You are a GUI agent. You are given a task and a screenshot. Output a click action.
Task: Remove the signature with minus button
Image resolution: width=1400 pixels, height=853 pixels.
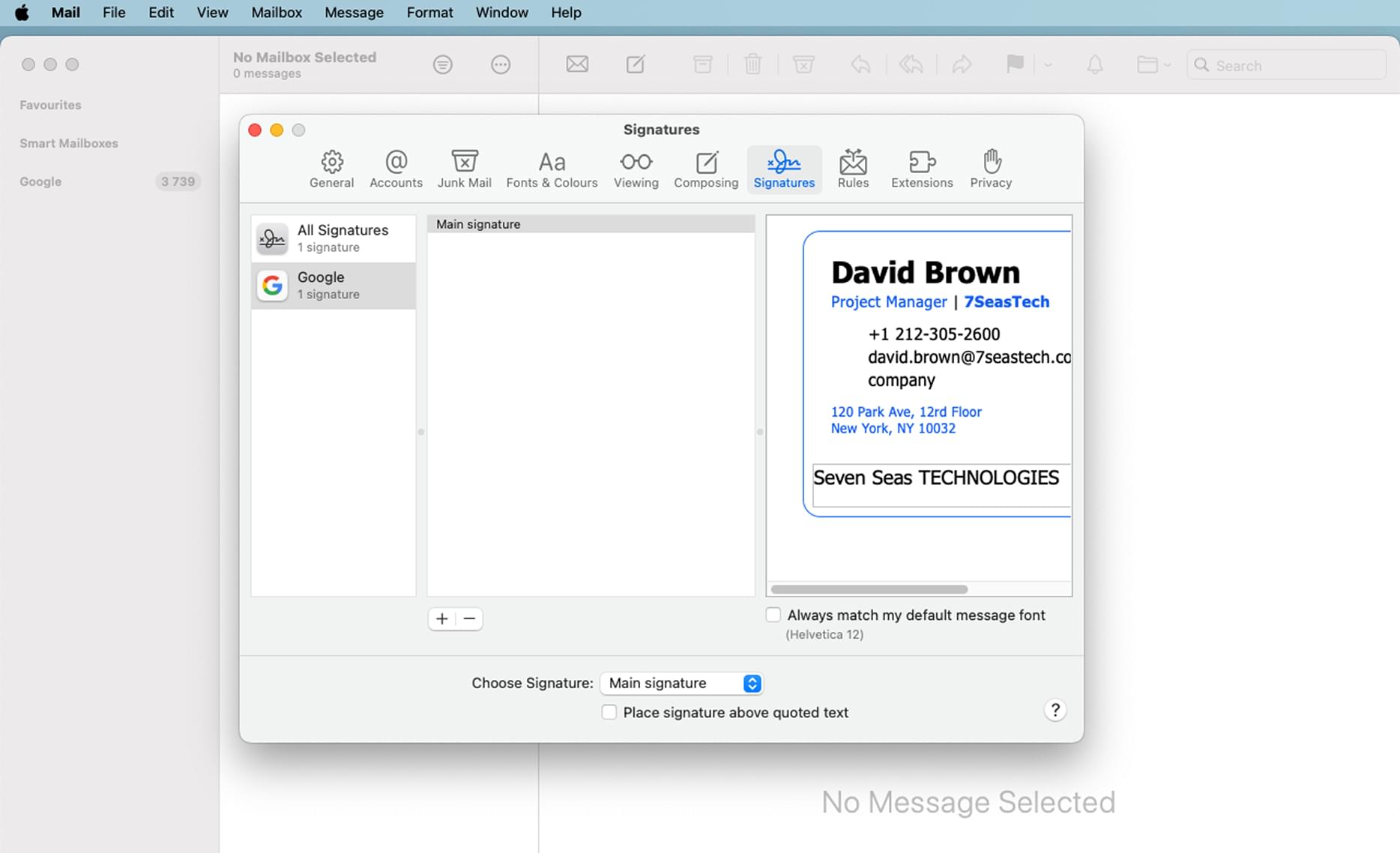point(469,618)
